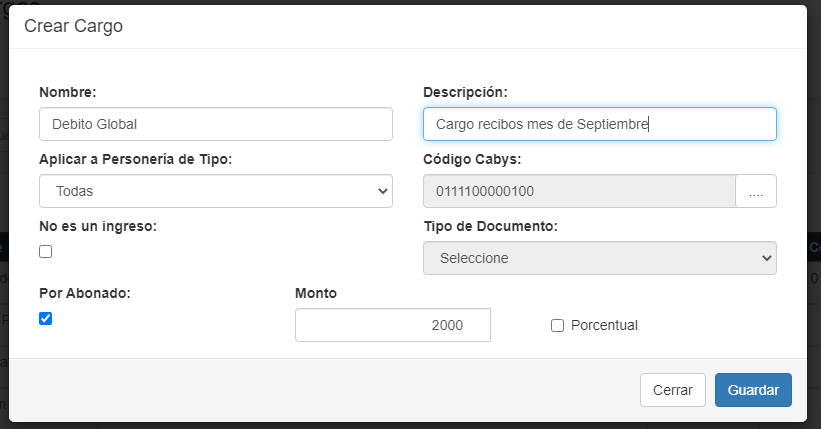Focus the Descripción input field
The image size is (821, 429).
600,124
